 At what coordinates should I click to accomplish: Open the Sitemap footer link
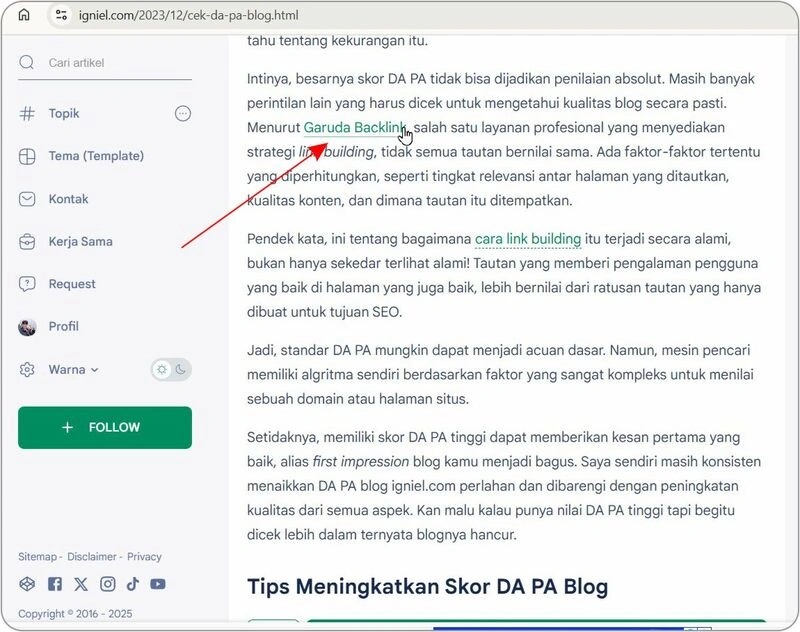pyautogui.click(x=37, y=557)
